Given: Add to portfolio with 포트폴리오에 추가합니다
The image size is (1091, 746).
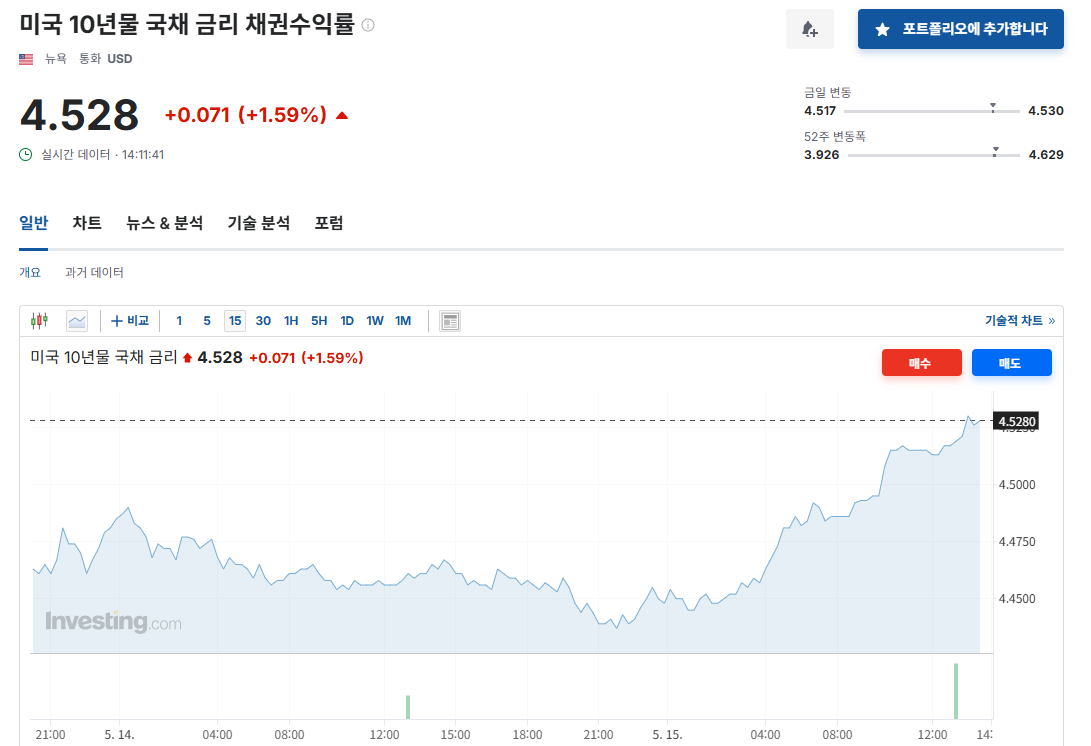Looking at the screenshot, I should 960,29.
